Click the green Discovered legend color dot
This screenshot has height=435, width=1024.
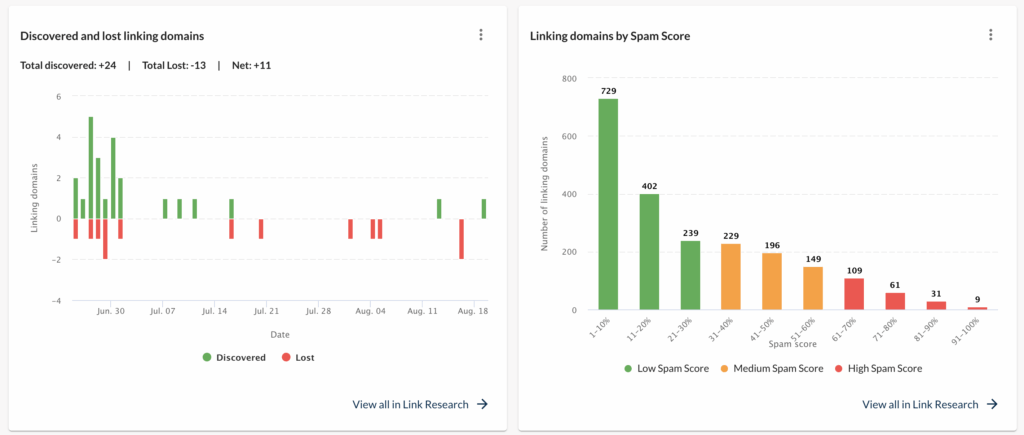coord(207,357)
